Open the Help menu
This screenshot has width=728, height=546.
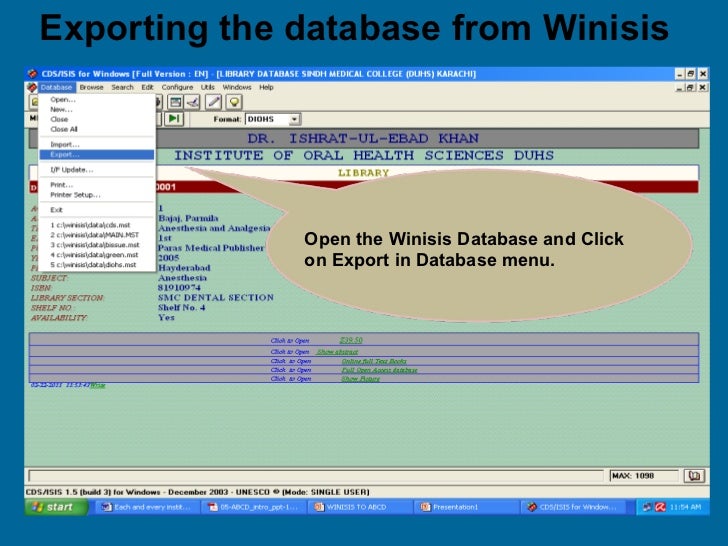pyautogui.click(x=266, y=87)
